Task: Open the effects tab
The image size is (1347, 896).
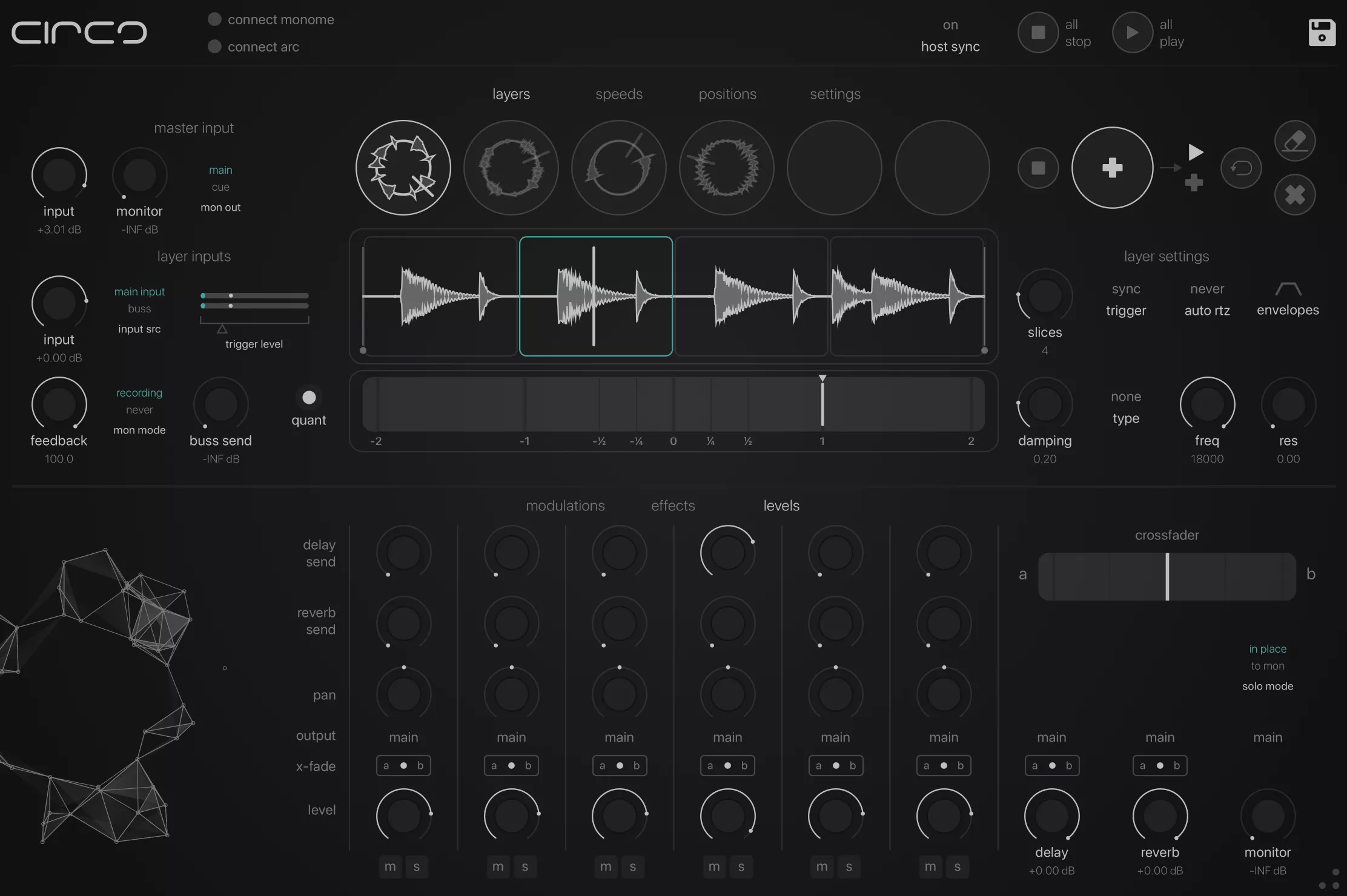Action: (x=672, y=506)
